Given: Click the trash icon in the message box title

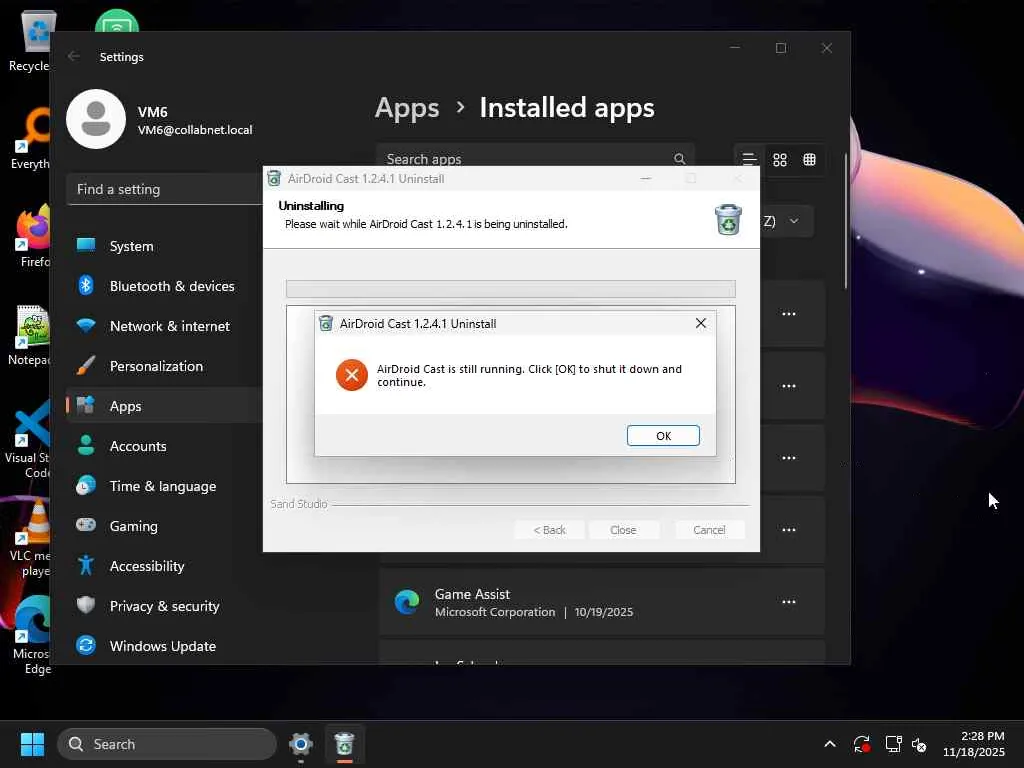Looking at the screenshot, I should pos(325,323).
